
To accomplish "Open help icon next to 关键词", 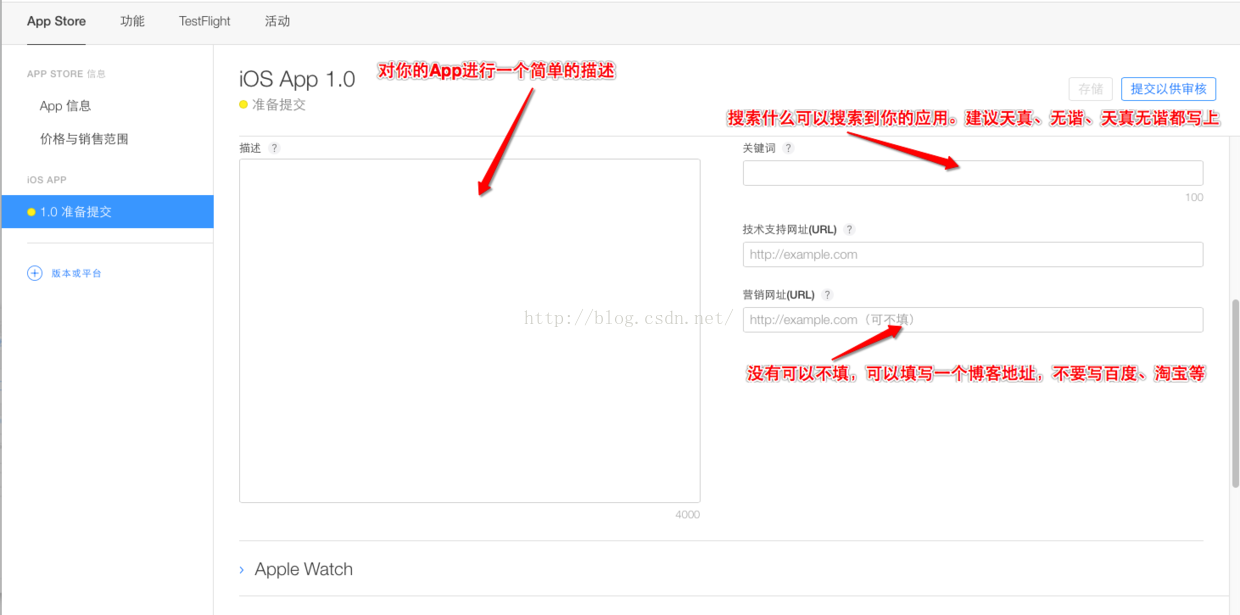I will [787, 148].
